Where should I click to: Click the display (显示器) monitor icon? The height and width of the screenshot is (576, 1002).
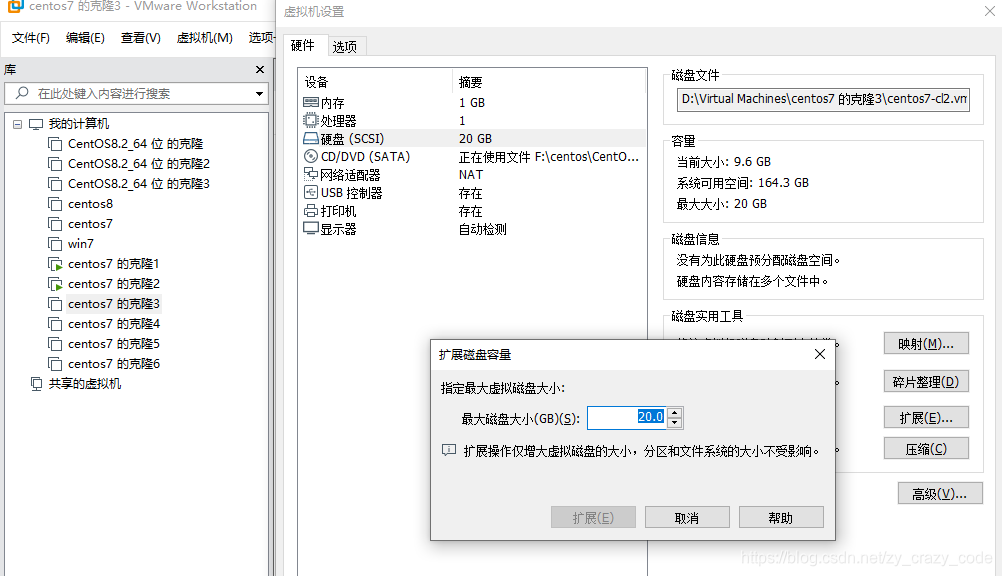[x=311, y=228]
